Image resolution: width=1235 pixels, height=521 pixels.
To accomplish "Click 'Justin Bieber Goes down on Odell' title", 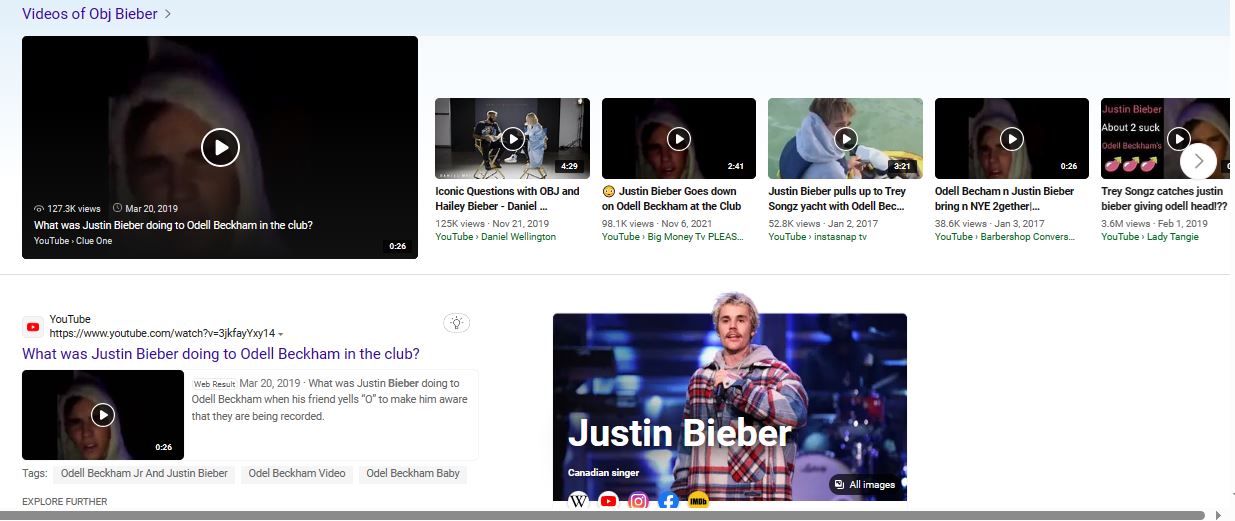I will coord(674,198).
